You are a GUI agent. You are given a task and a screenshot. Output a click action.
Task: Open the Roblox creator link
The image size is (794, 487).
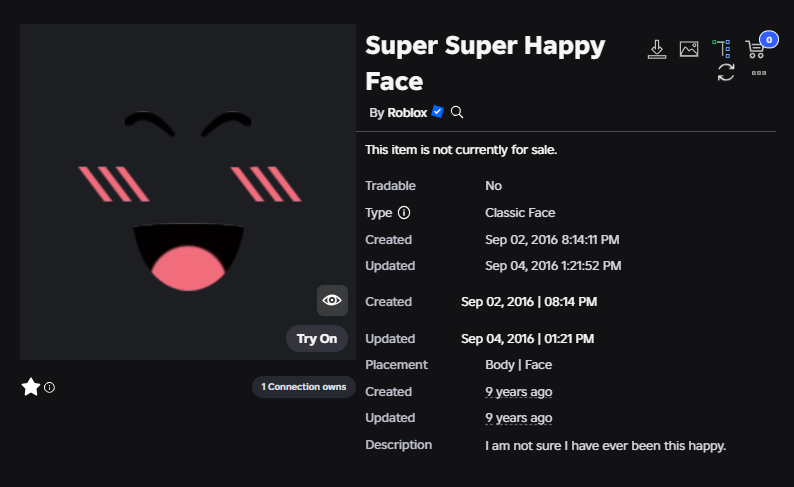[407, 113]
